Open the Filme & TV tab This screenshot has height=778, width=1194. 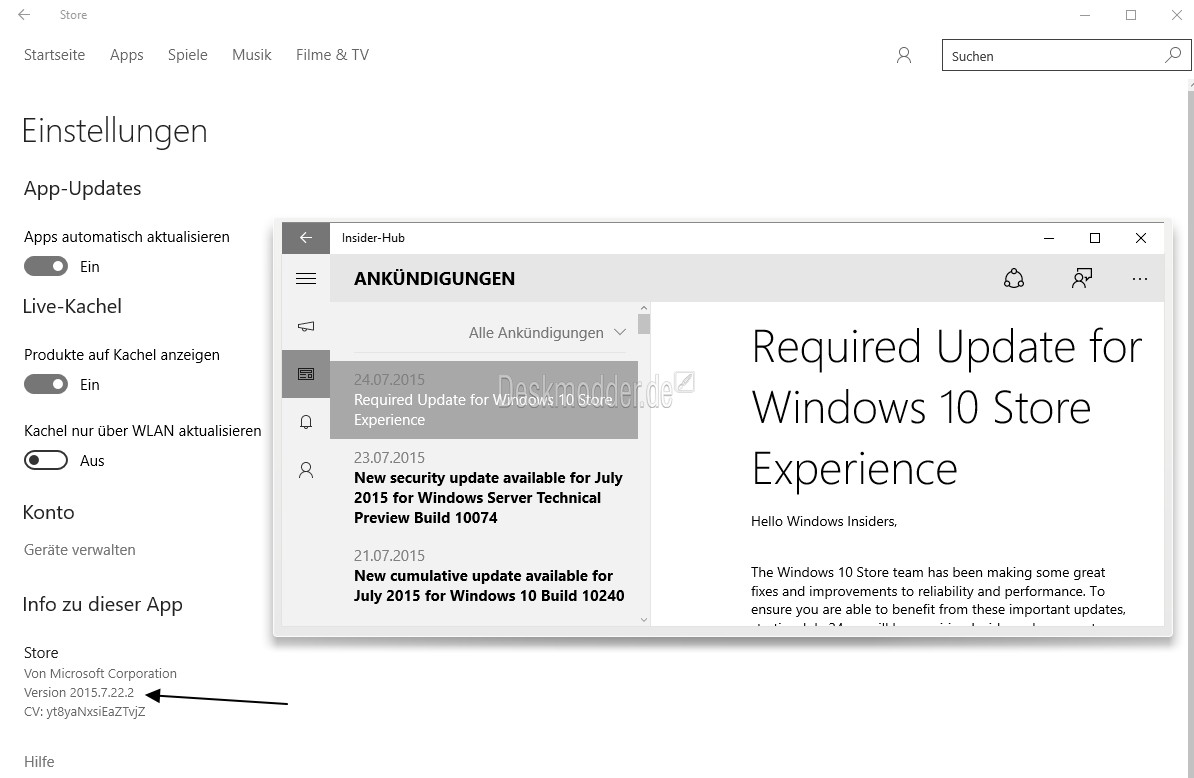click(332, 55)
